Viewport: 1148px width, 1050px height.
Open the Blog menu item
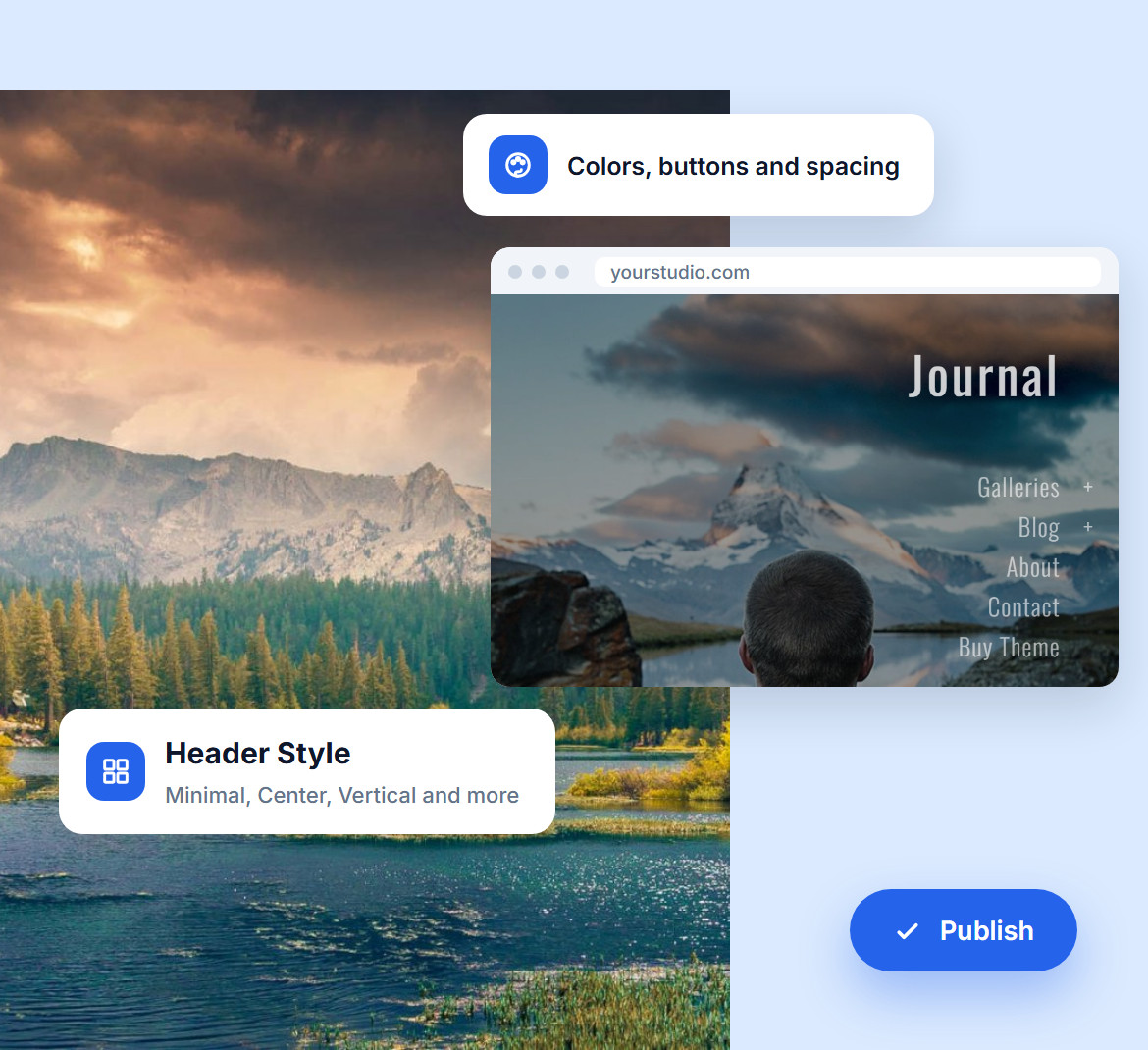(1038, 527)
